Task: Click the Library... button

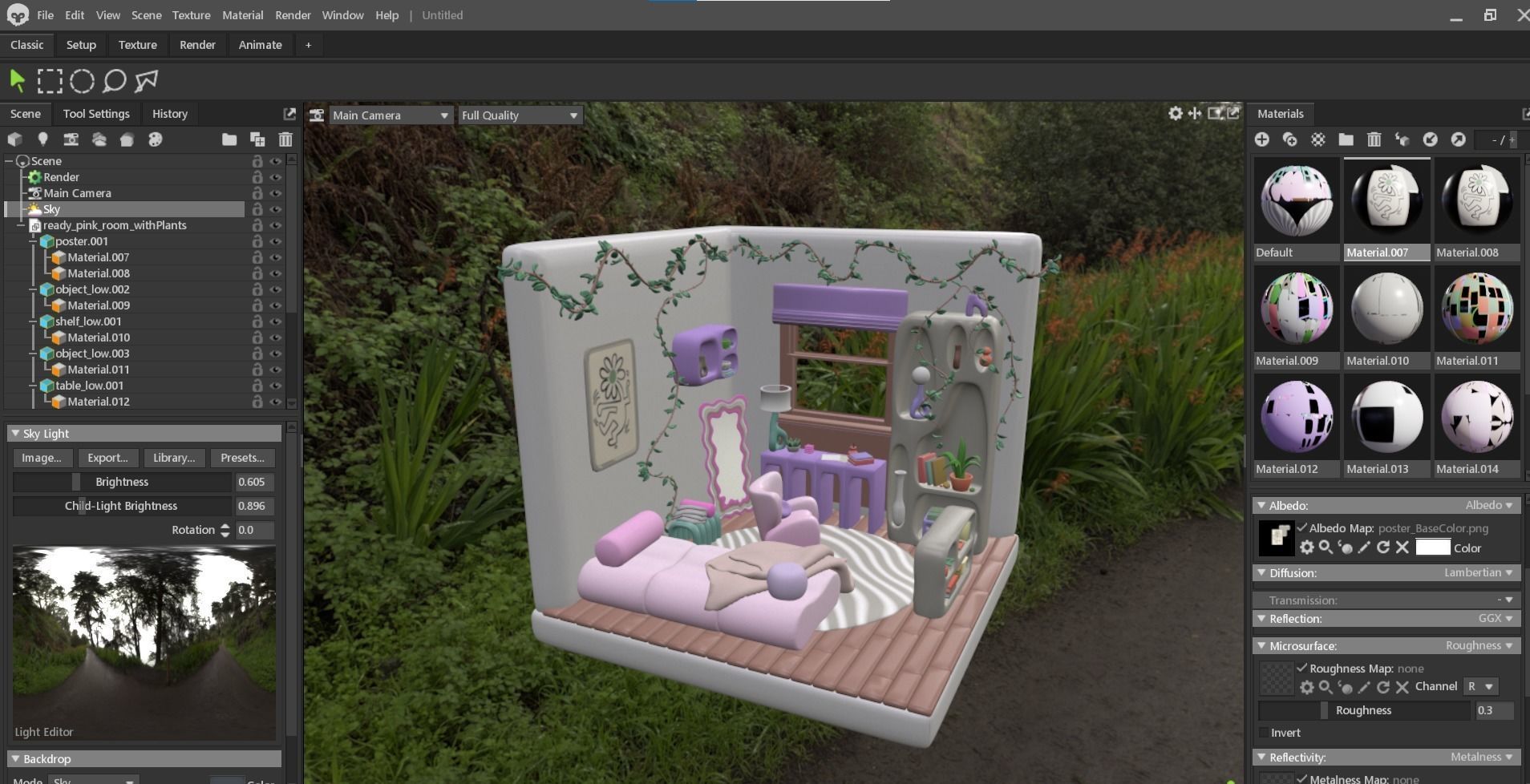Action: click(174, 458)
